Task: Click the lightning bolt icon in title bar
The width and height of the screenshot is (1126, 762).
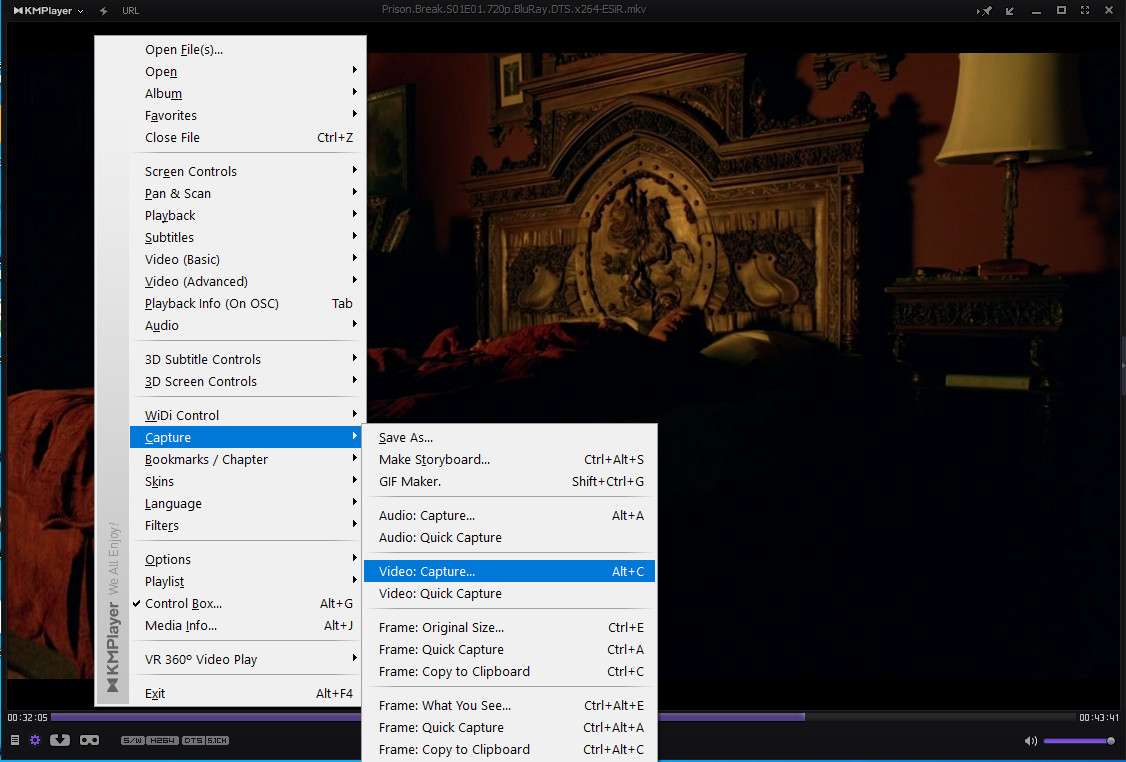Action: pos(104,11)
